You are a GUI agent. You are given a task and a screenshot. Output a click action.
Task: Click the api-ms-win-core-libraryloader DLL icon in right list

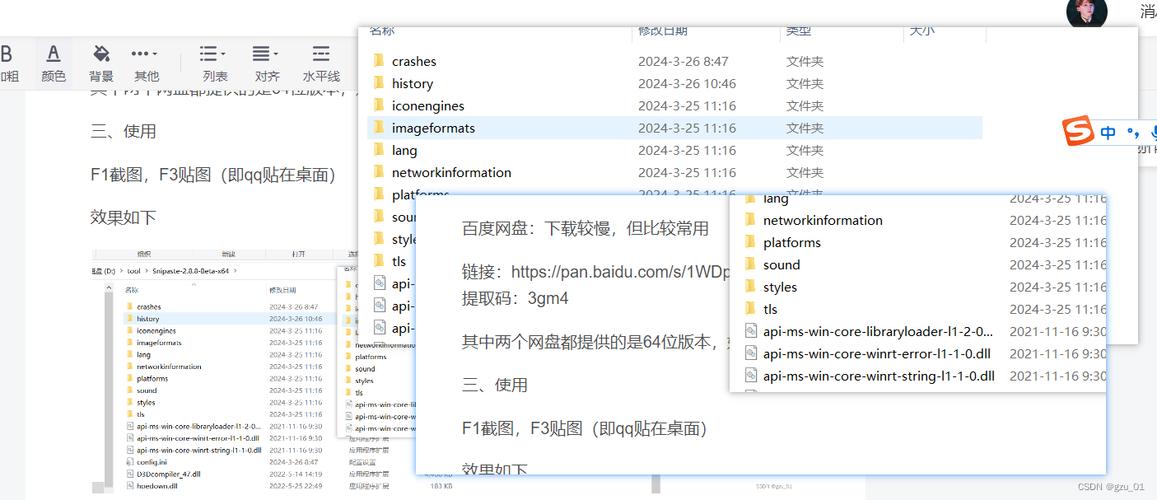(750, 331)
